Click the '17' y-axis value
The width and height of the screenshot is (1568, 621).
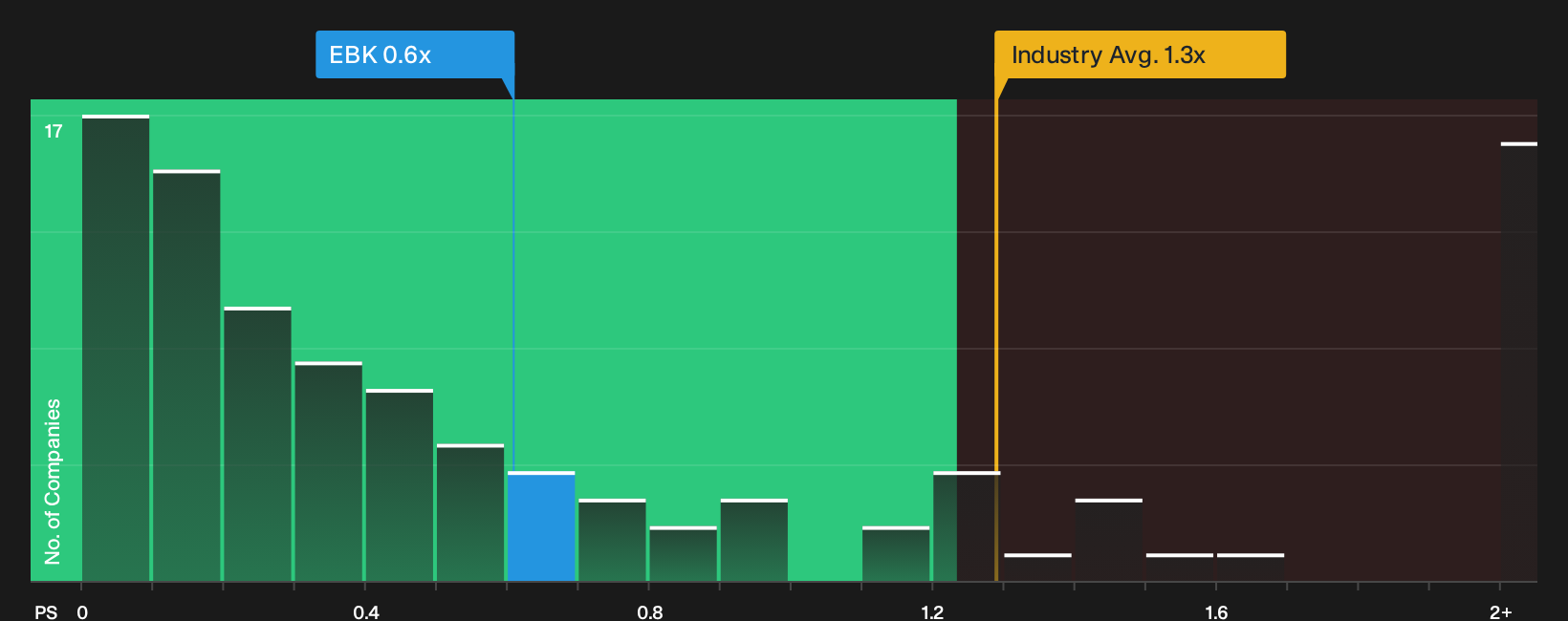pyautogui.click(x=54, y=132)
